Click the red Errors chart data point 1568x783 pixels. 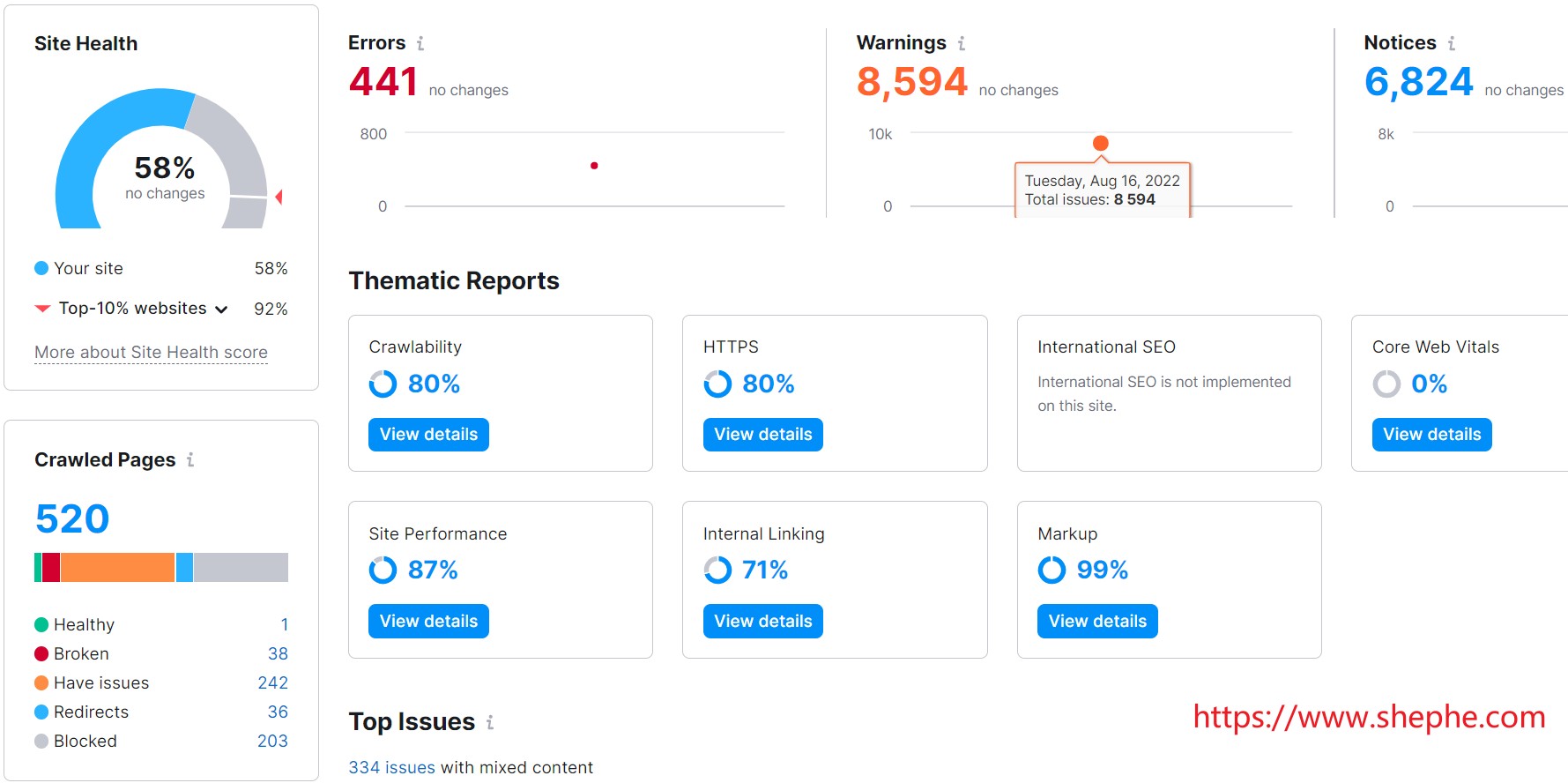point(594,166)
